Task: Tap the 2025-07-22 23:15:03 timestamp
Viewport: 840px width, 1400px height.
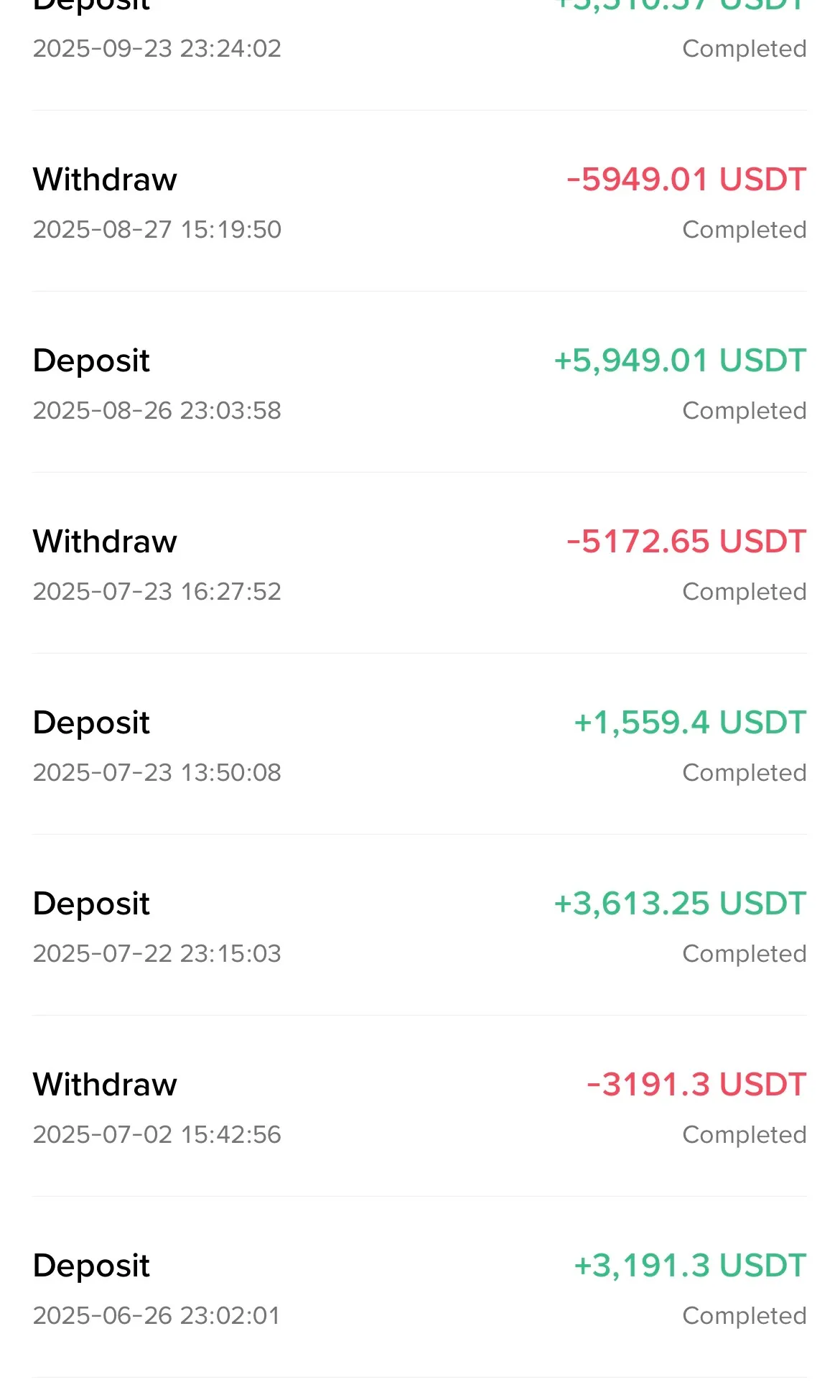Action: (x=157, y=954)
